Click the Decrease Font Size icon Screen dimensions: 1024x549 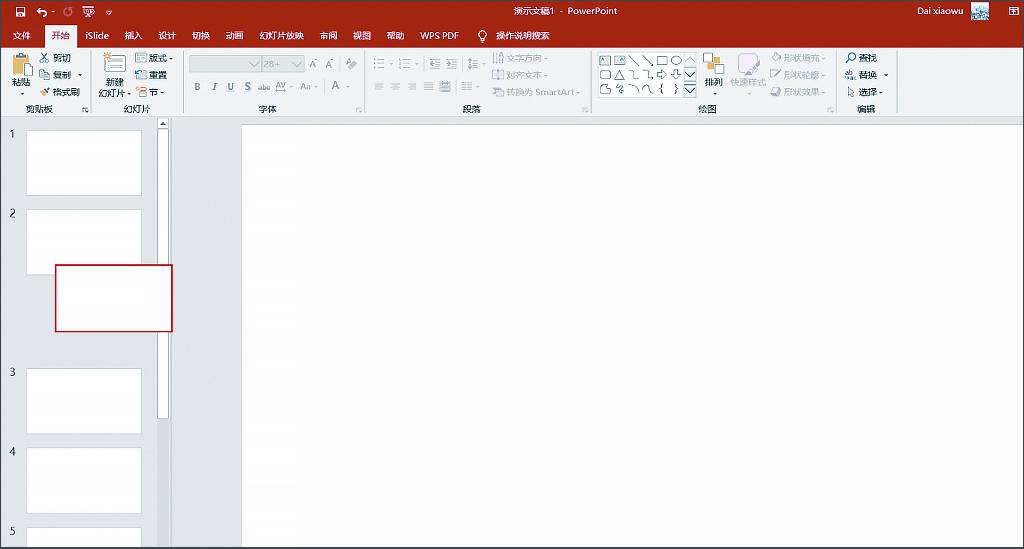coord(329,64)
